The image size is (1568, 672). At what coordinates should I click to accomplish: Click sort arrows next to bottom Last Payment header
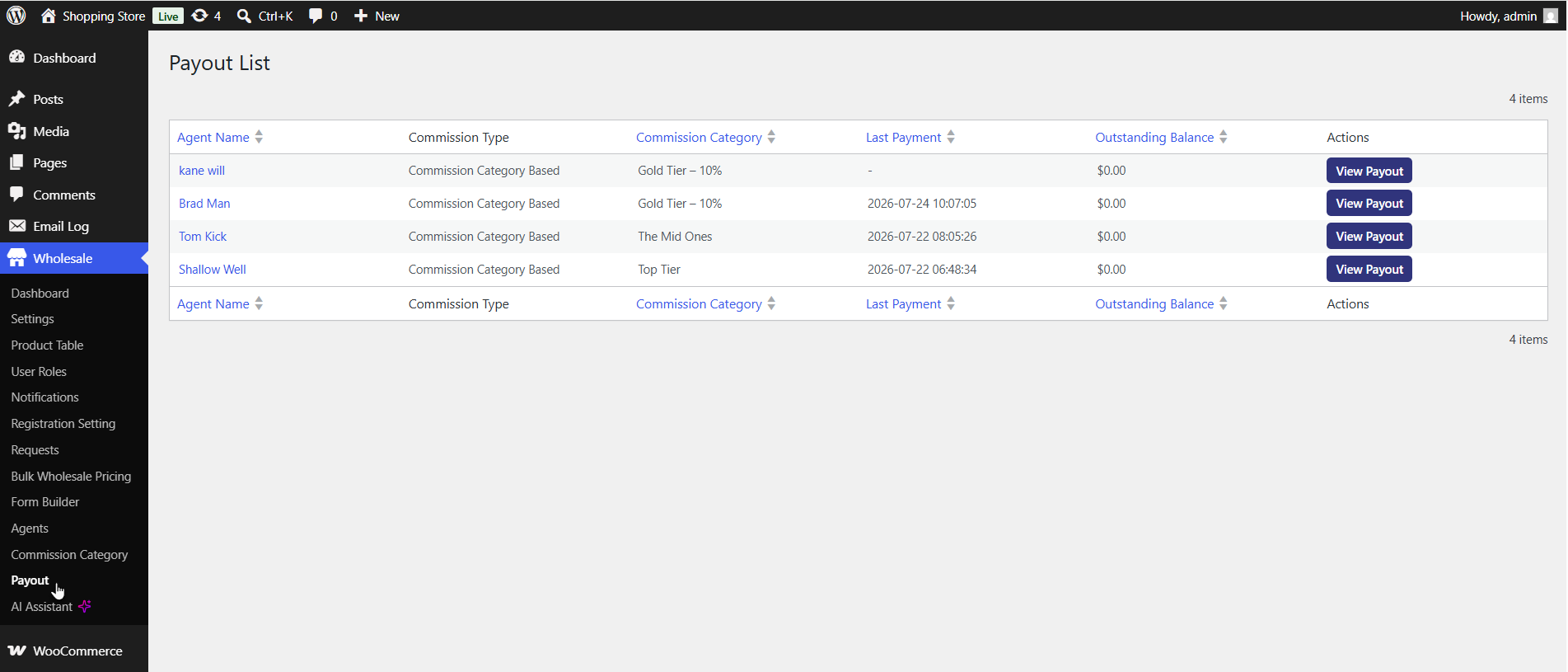pyautogui.click(x=951, y=303)
